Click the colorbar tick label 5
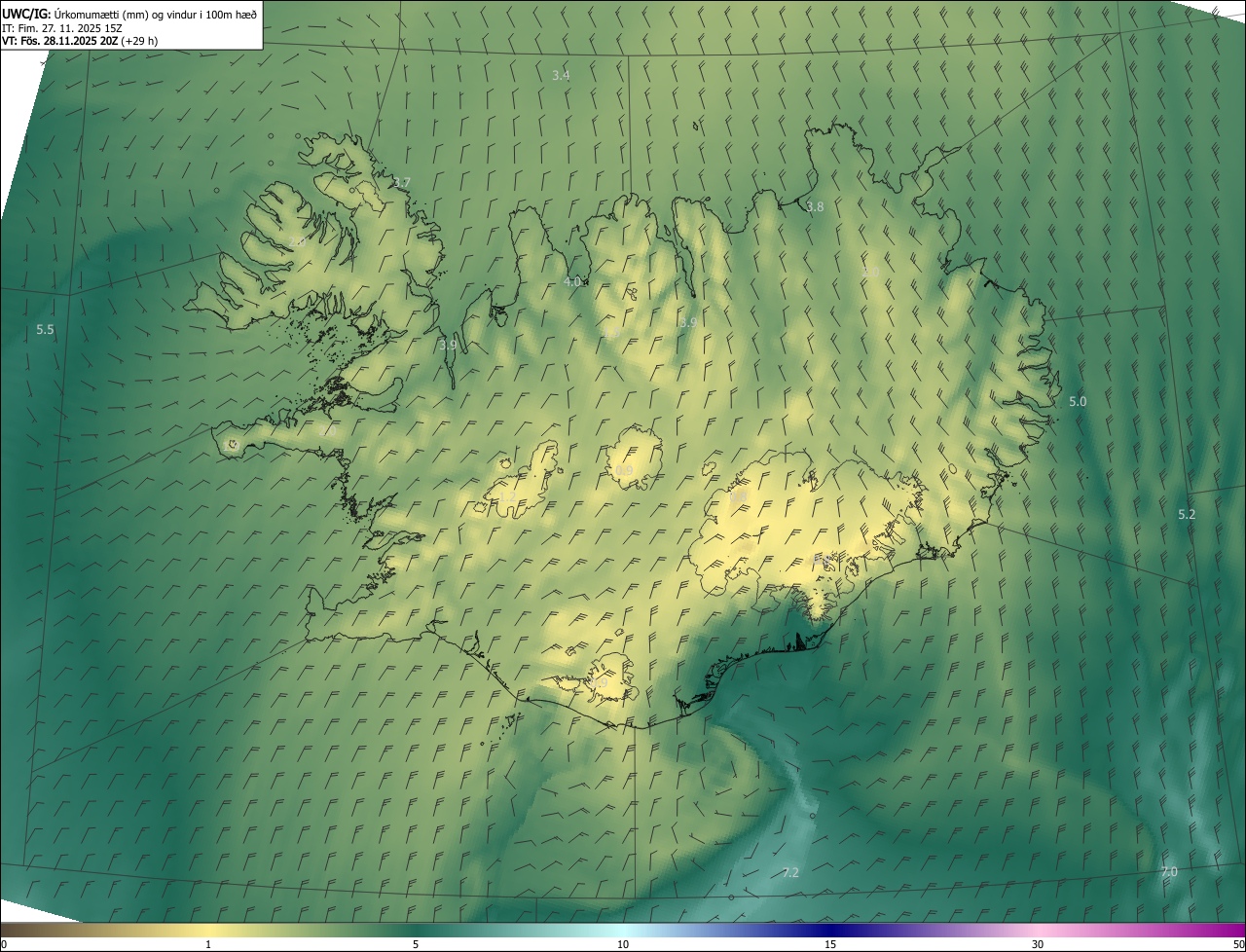Screen dimensions: 1246x952 (x=416, y=944)
